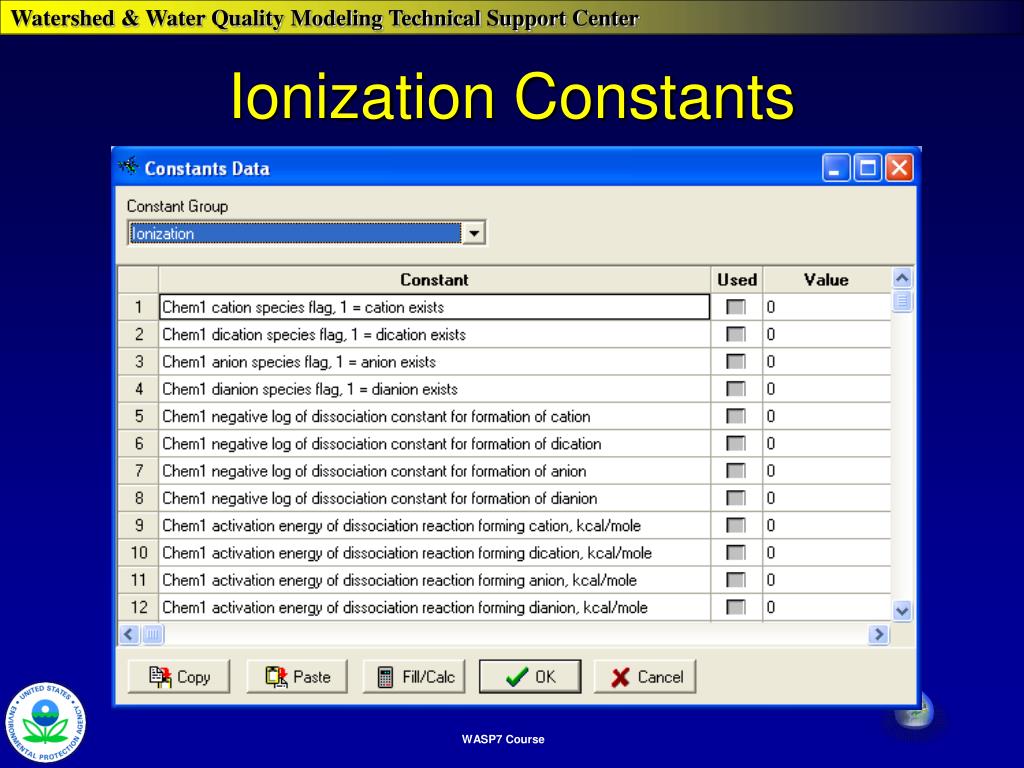Check Used box for dication species flag
Image resolution: width=1024 pixels, height=768 pixels.
point(736,334)
